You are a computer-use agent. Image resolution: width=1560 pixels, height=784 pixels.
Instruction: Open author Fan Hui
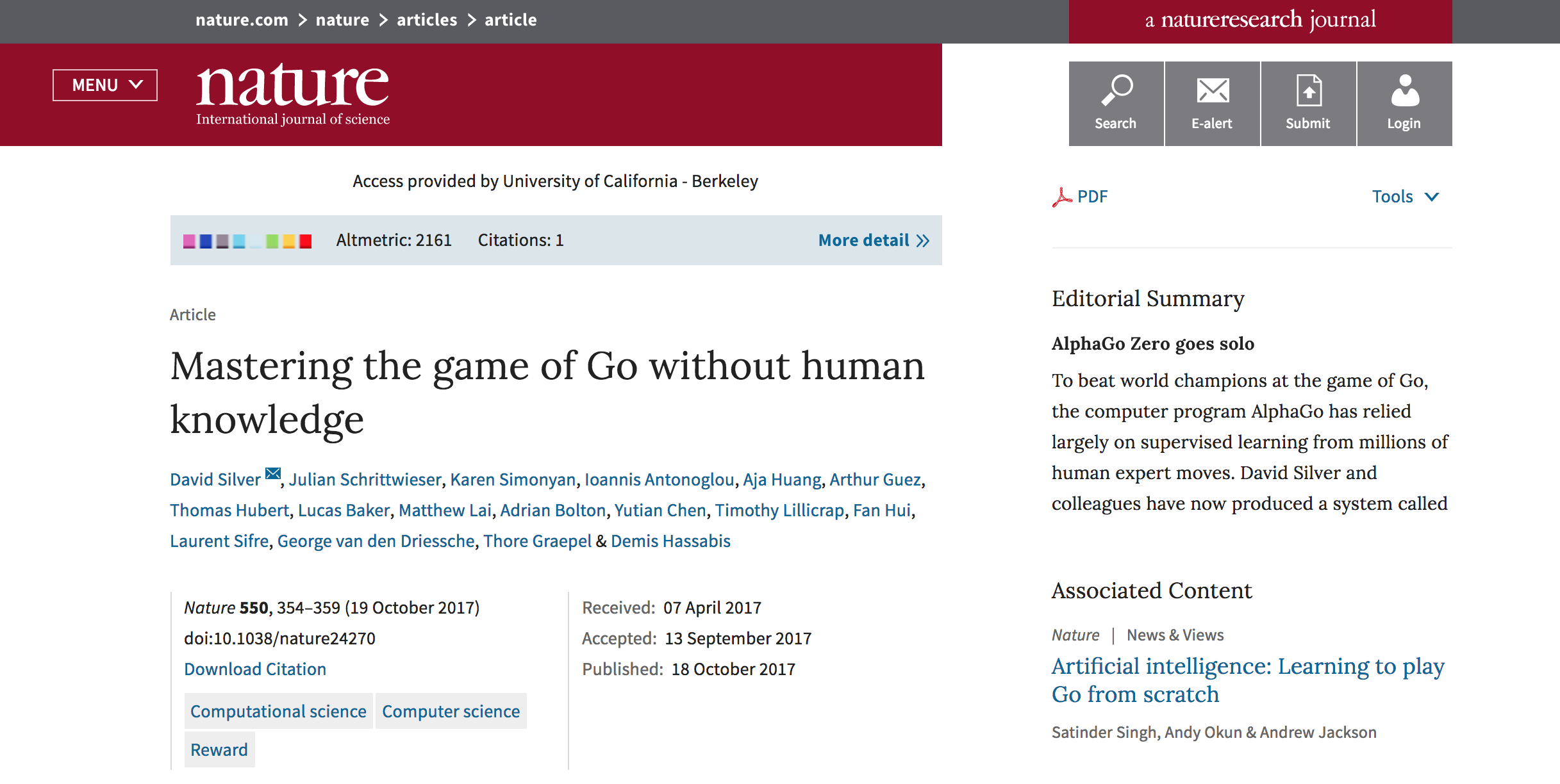(x=882, y=510)
